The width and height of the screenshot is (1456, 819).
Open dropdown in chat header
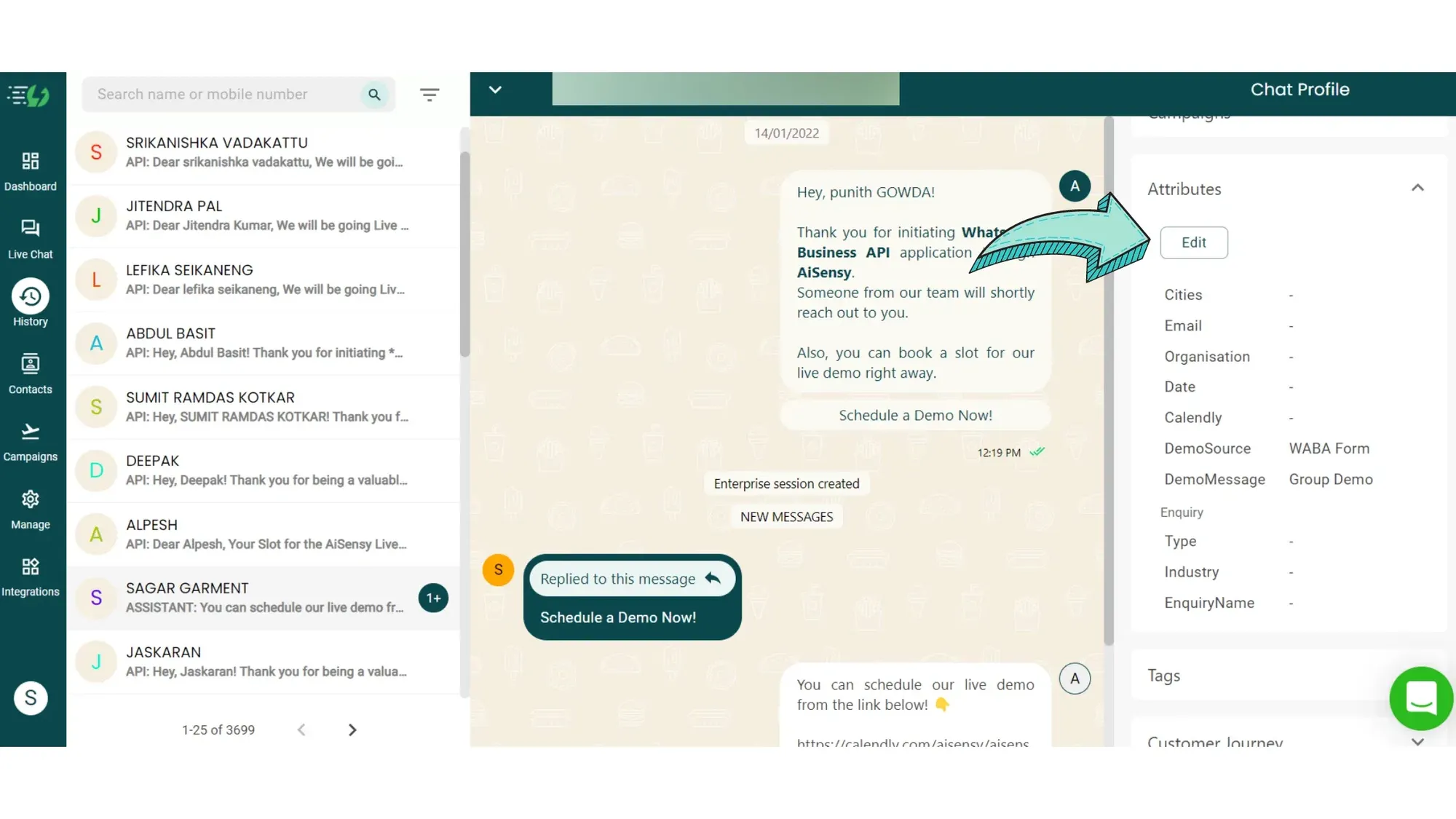[494, 90]
